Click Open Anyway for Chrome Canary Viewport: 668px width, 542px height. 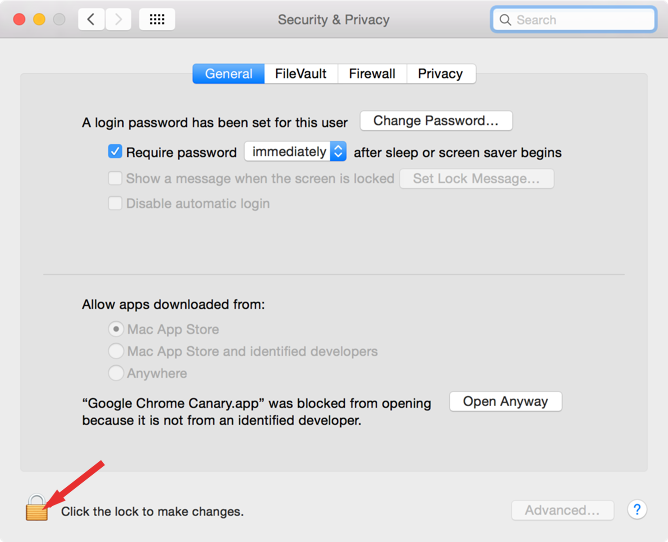(x=506, y=401)
